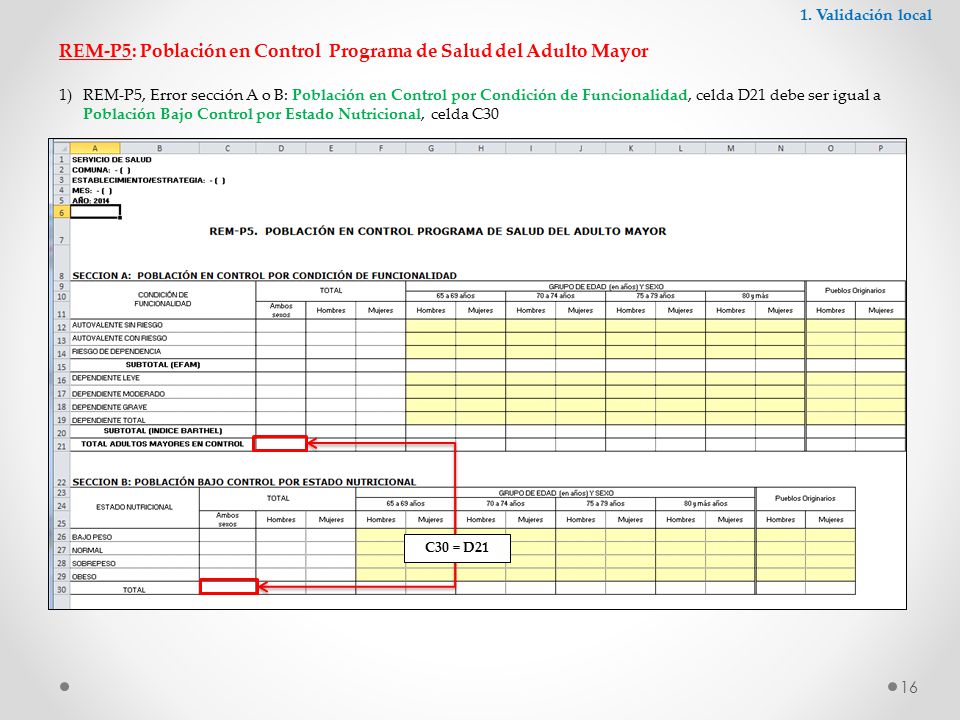Click the 'BAJO PESO' row label
The width and height of the screenshot is (960, 720).
click(92, 537)
